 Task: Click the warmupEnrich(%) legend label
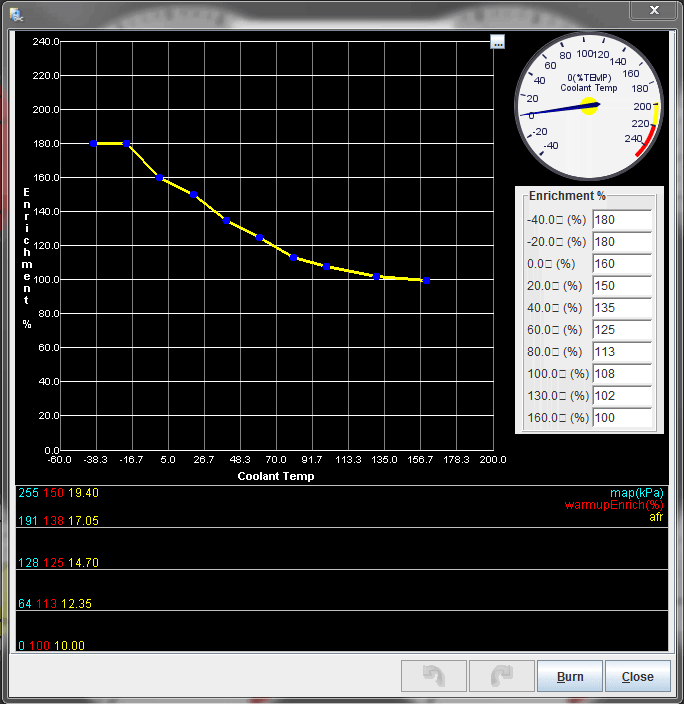point(613,505)
